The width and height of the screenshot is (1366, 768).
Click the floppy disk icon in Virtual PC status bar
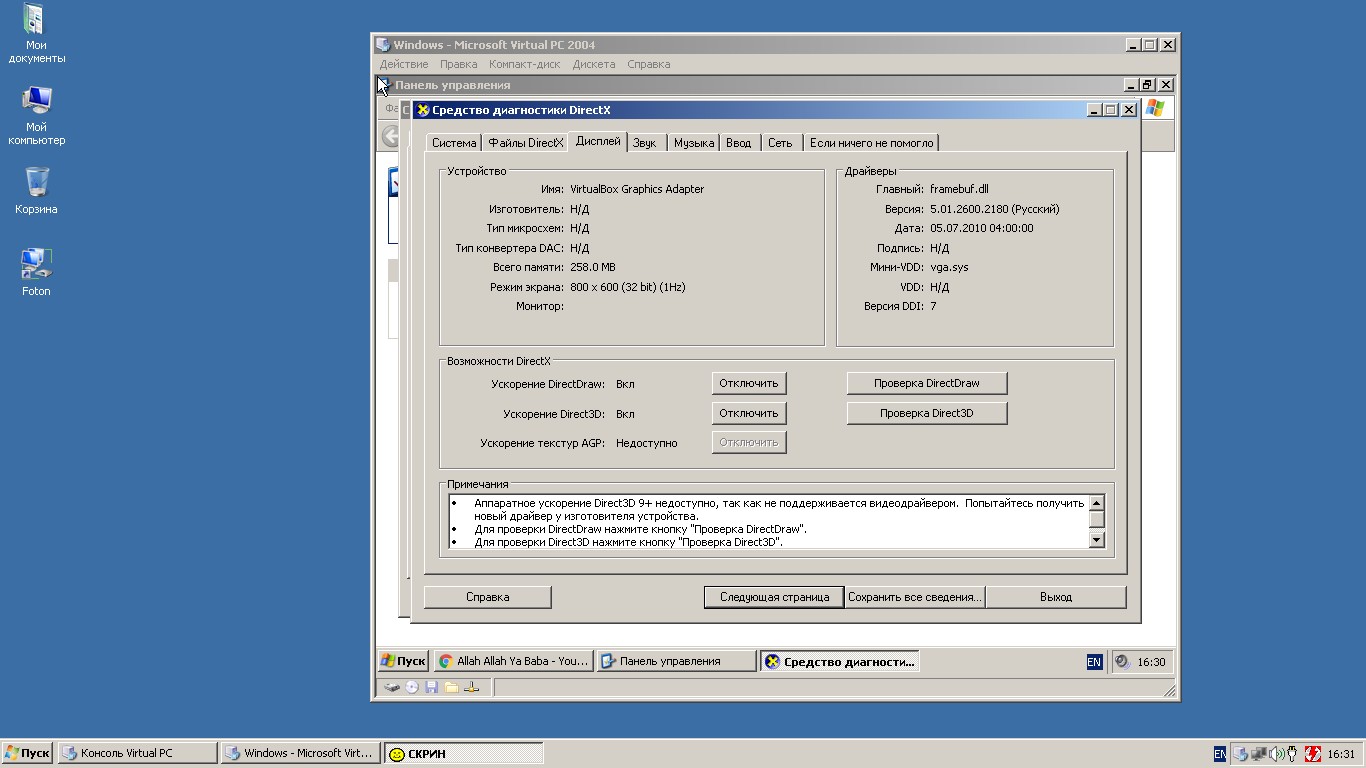(x=431, y=687)
